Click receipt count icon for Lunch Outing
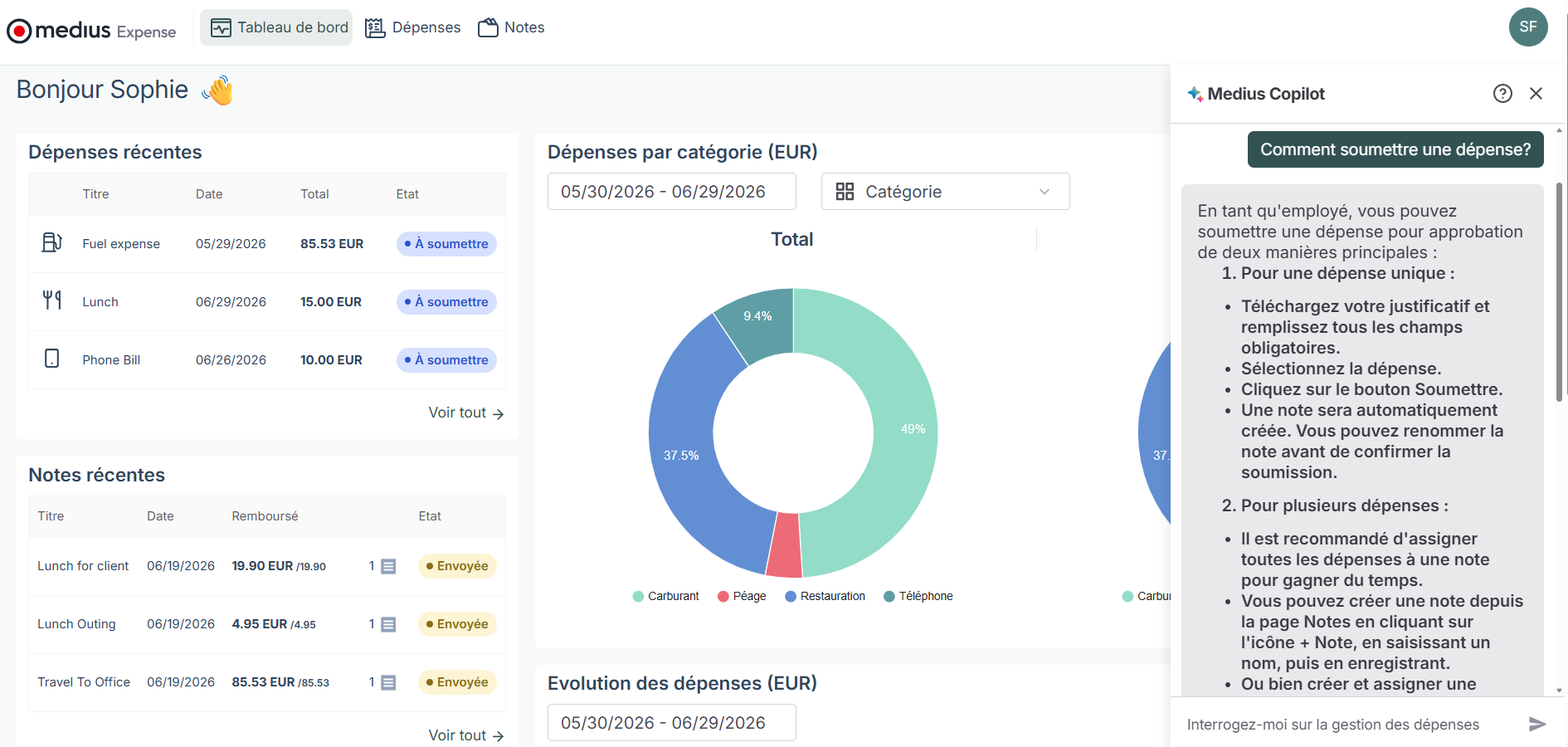Viewport: 1568px width, 747px height. (x=388, y=624)
